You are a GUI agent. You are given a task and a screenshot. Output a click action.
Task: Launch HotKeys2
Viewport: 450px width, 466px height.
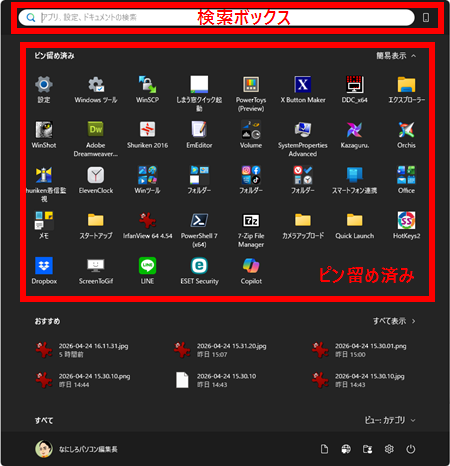[406, 226]
